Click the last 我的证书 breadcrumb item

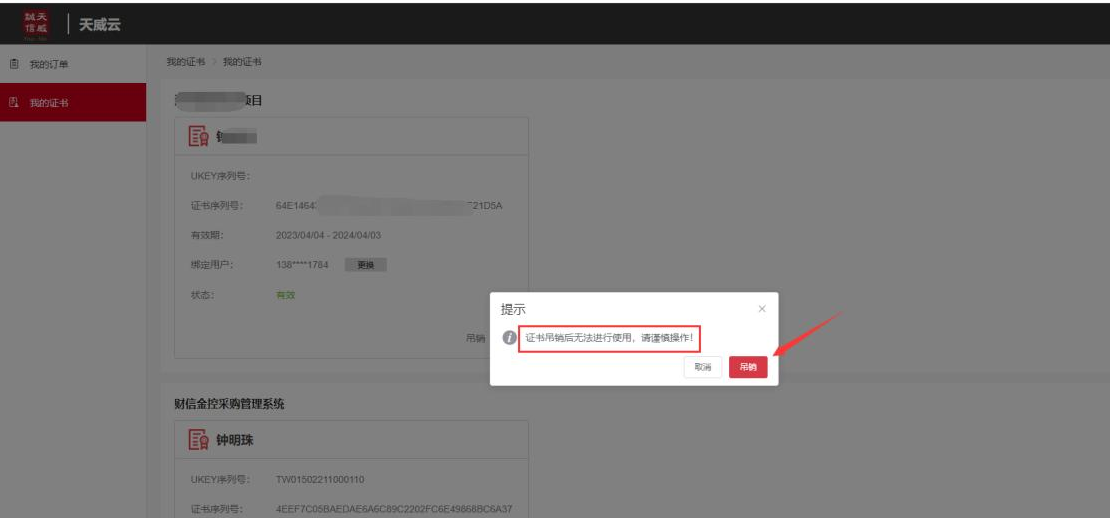(242, 62)
